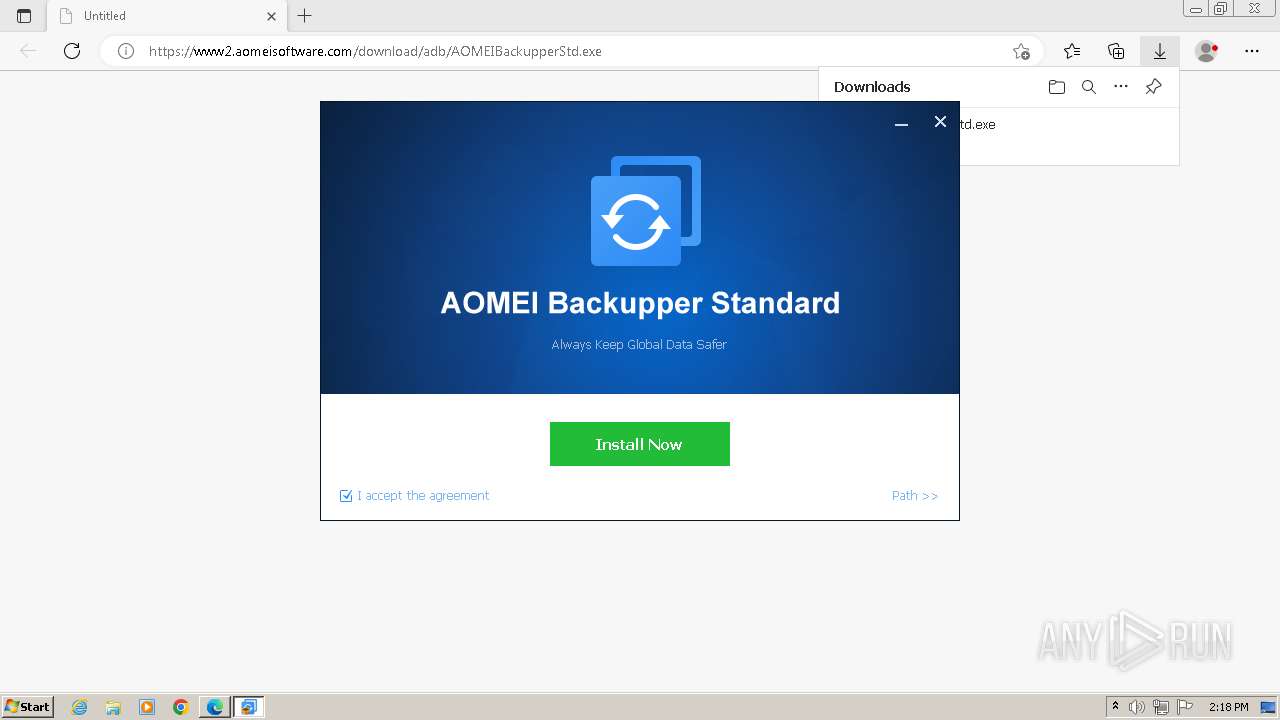Click the downloaded file name ending td.exe
Screen dimensions: 1280x720
977,125
